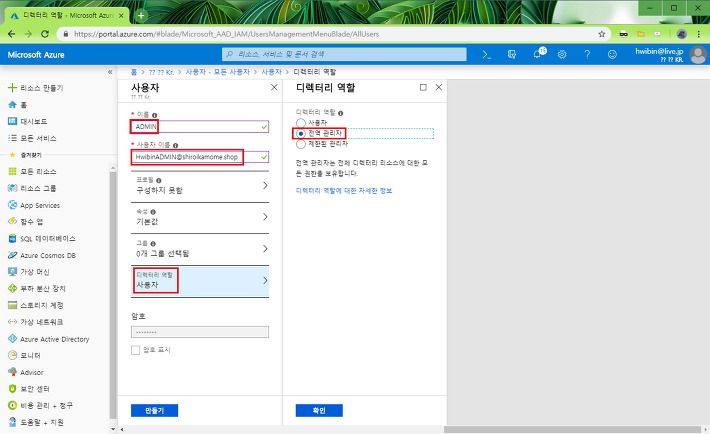Open App Services in sidebar
This screenshot has width=710, height=434.
pos(34,205)
